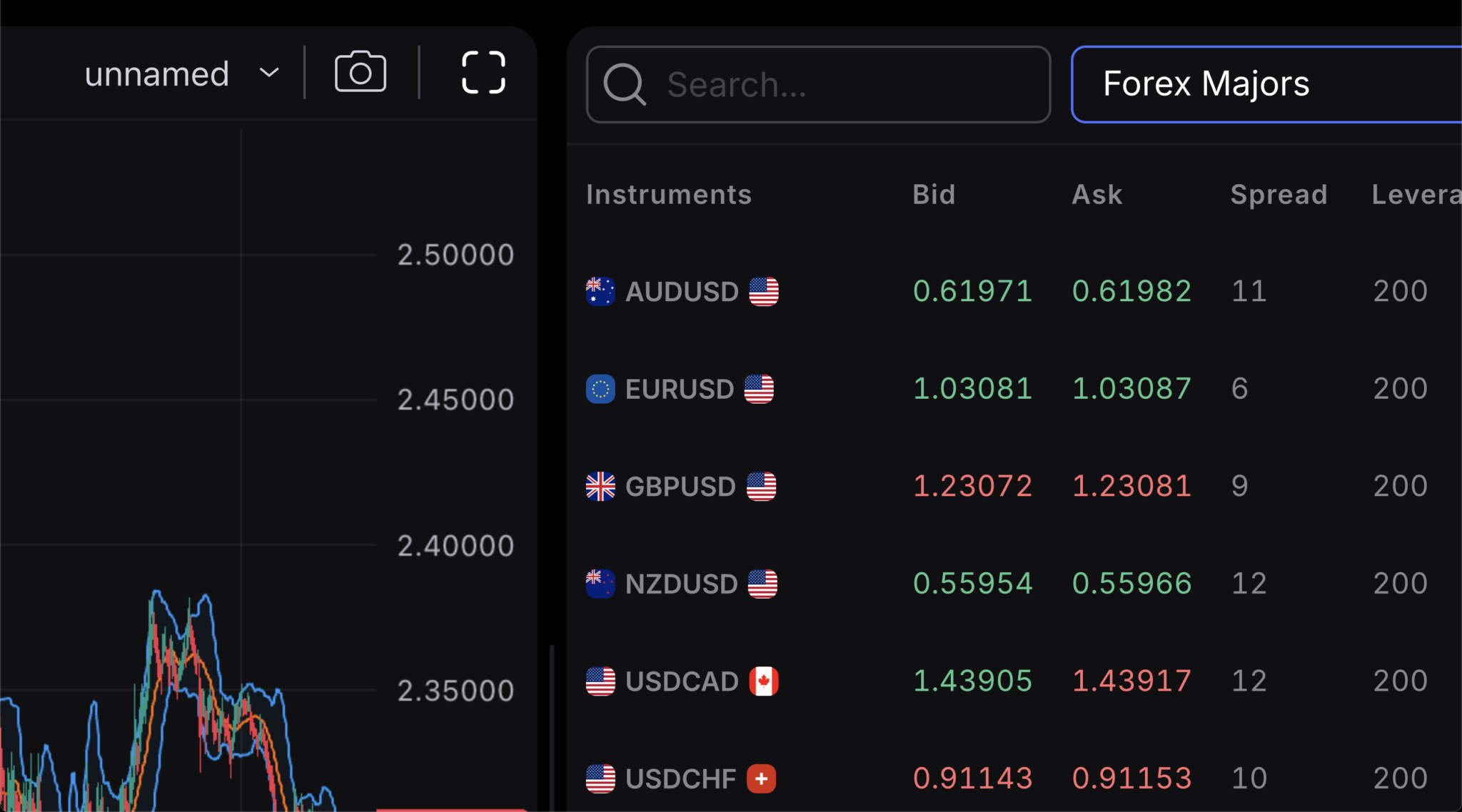Open the Forex Majors category selector
The width and height of the screenshot is (1462, 812).
pos(1206,83)
